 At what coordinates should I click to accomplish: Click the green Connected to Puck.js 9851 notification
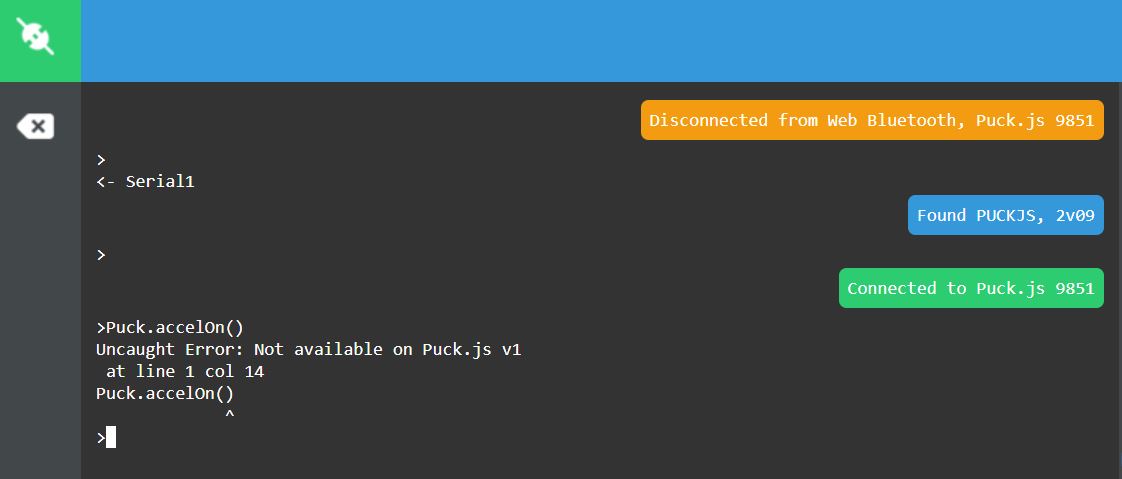coord(971,288)
